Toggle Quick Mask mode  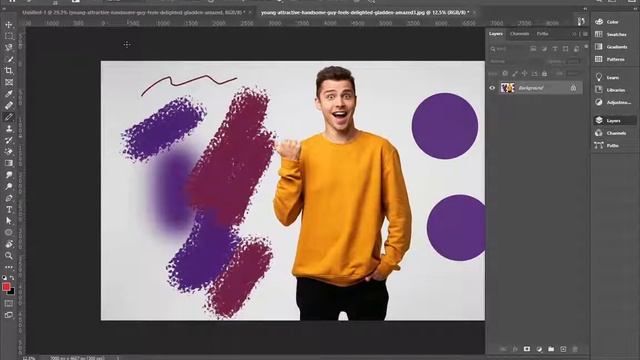pos(9,304)
